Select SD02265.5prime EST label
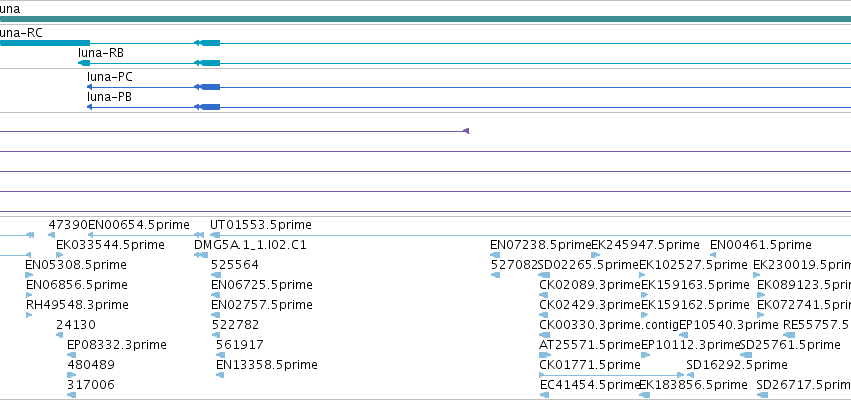 pos(589,265)
